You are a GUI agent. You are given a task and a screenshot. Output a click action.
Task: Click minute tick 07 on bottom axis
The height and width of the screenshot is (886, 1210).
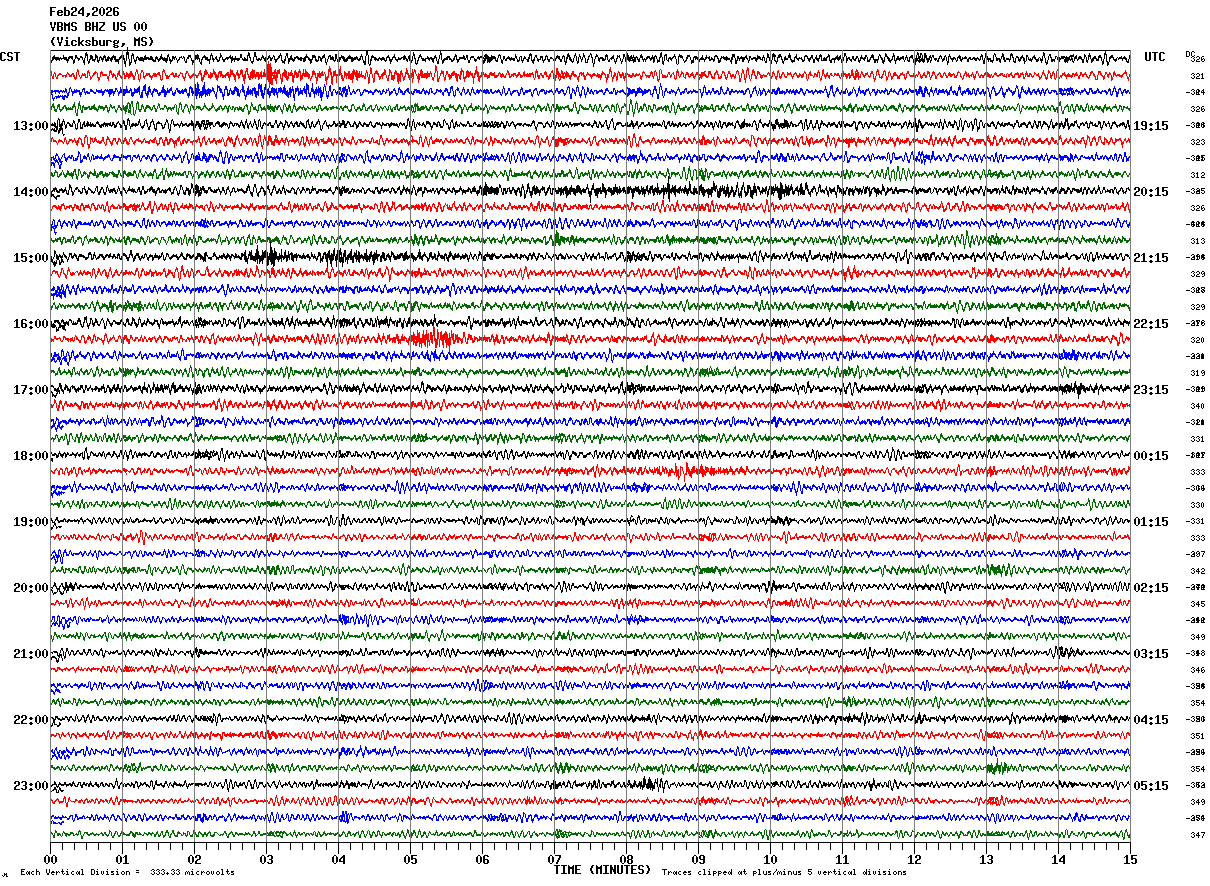click(x=554, y=859)
